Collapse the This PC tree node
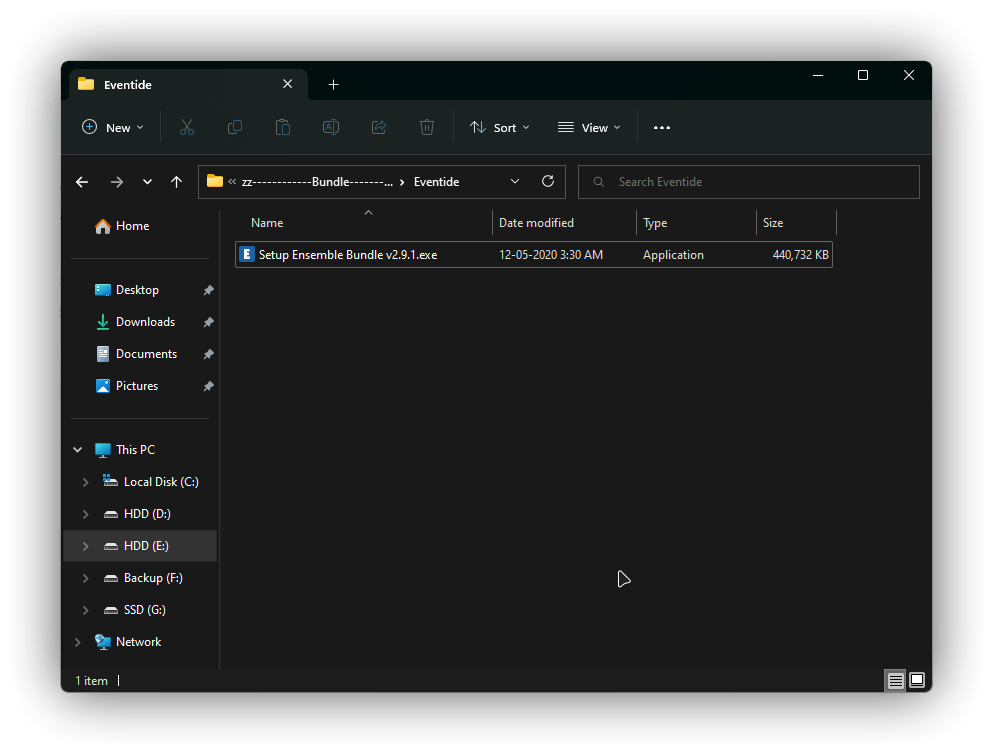 click(x=78, y=450)
